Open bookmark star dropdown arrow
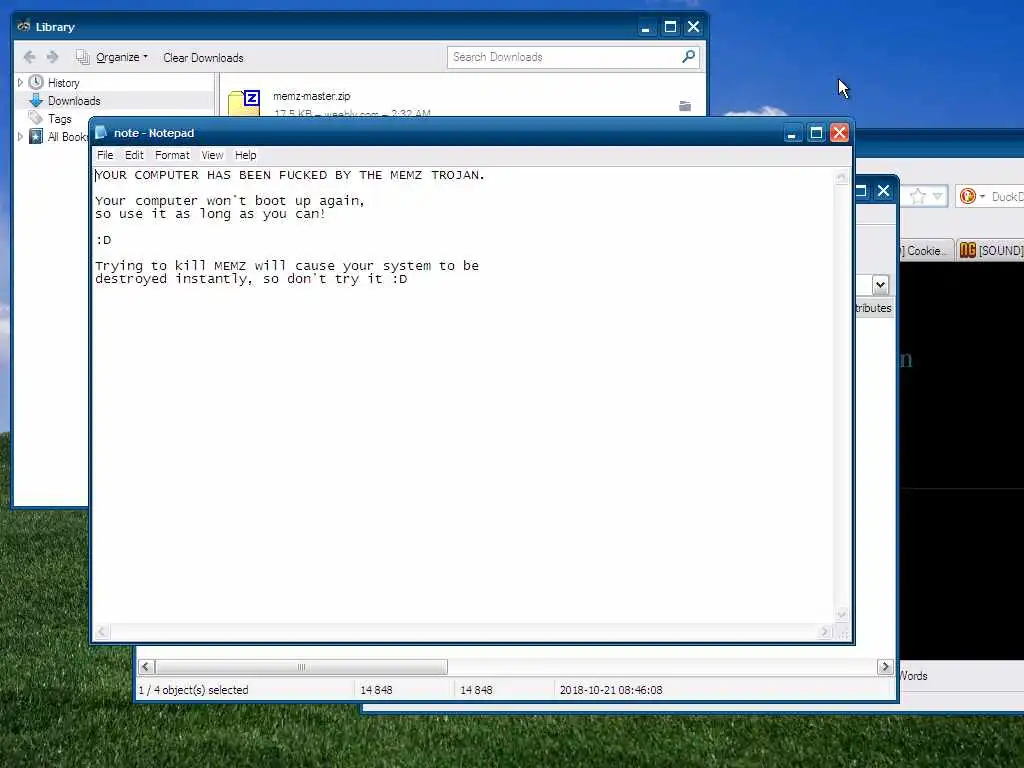Image resolution: width=1024 pixels, height=768 pixels. coord(938,196)
